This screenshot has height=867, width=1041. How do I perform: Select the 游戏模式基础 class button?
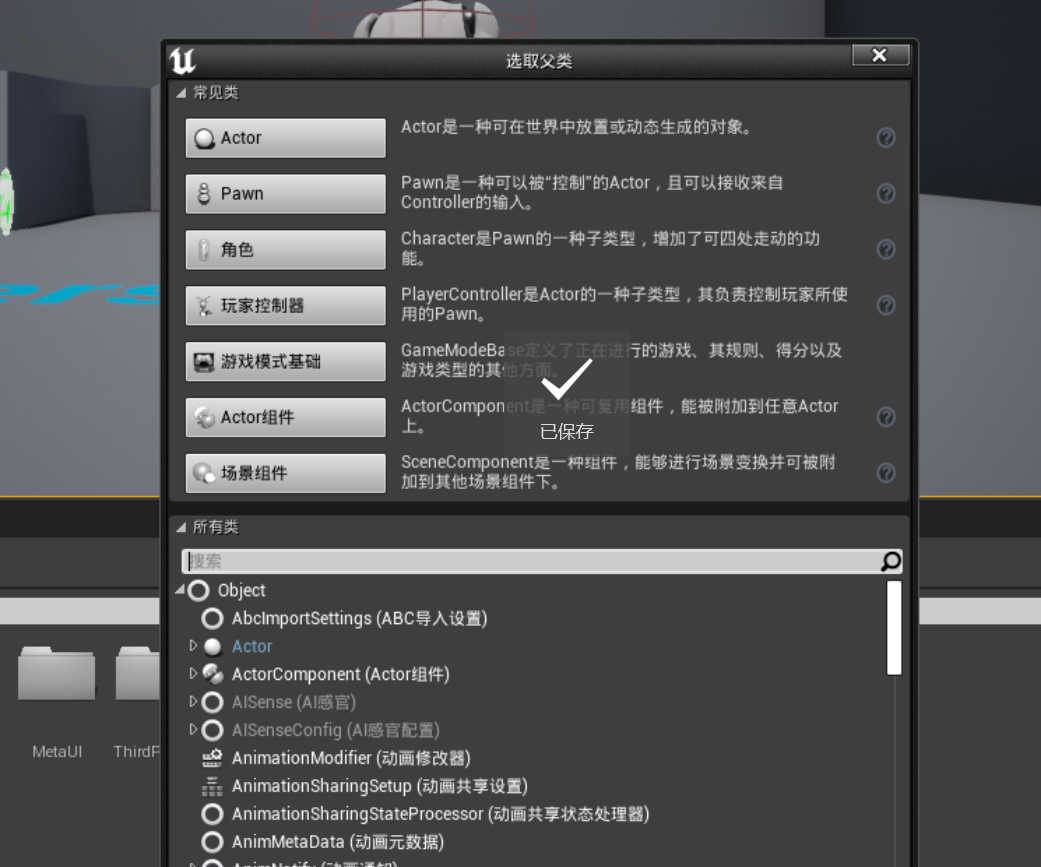click(x=285, y=362)
